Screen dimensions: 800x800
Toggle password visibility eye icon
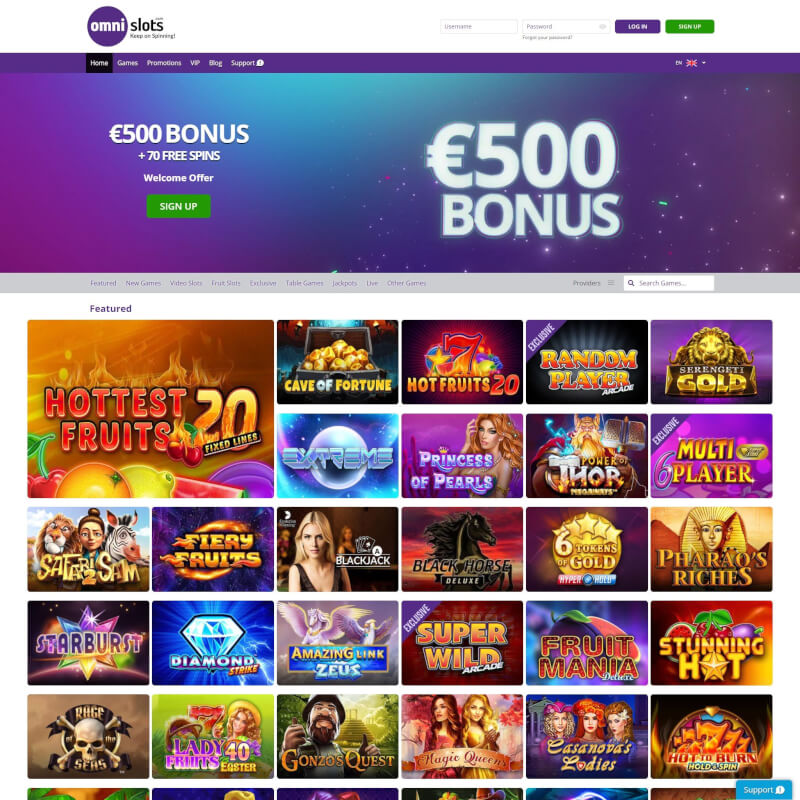603,27
